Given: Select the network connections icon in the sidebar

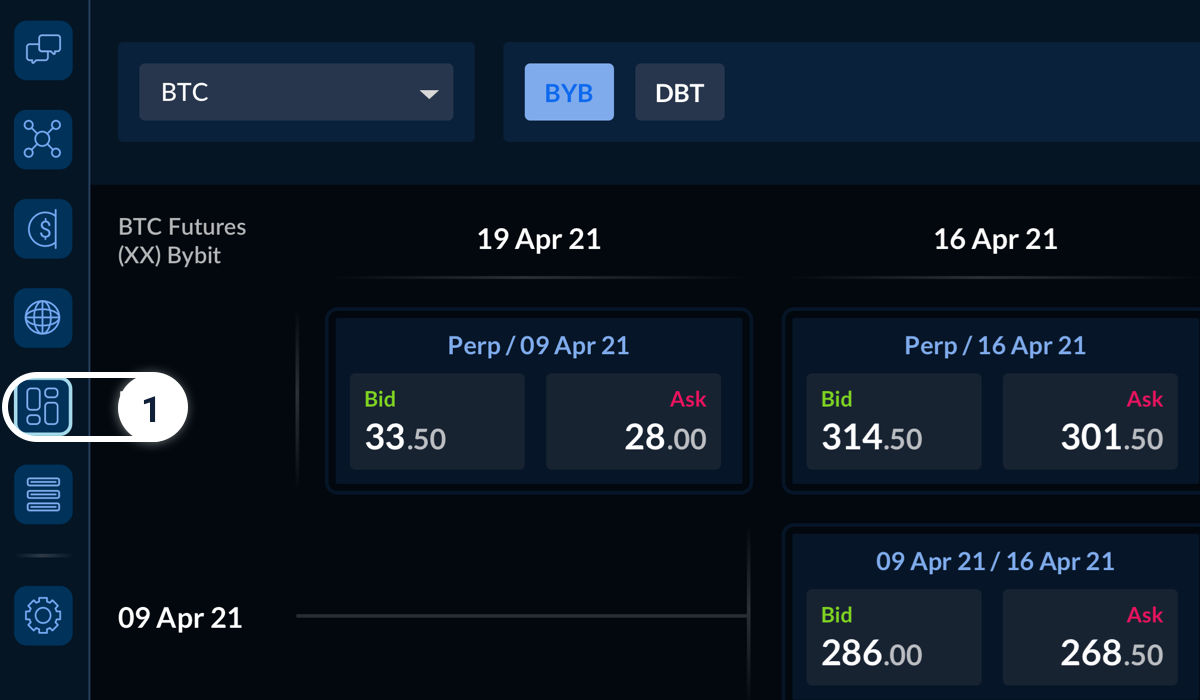Looking at the screenshot, I should click(43, 139).
